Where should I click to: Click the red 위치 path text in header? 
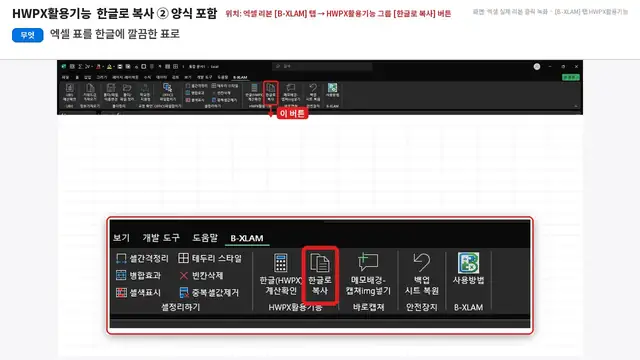338,13
